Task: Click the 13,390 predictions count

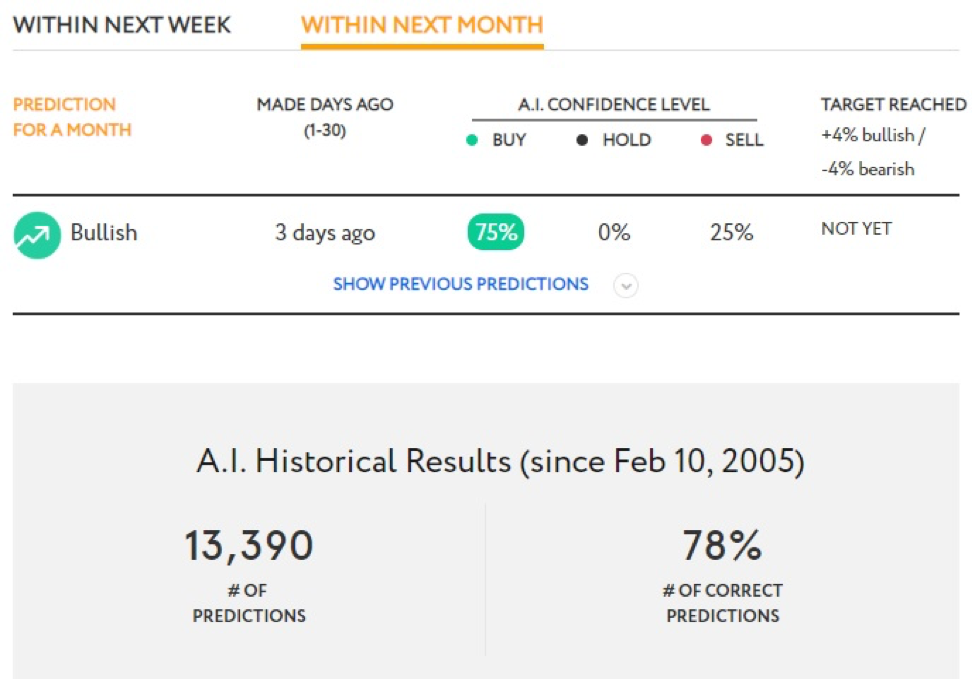Action: [x=249, y=545]
